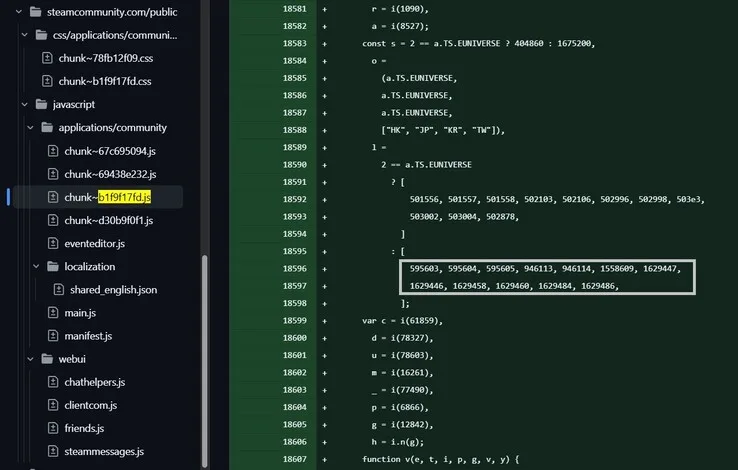738x470 pixels.
Task: Click file icon beside chunk~67c695094.js
Action: coord(53,151)
